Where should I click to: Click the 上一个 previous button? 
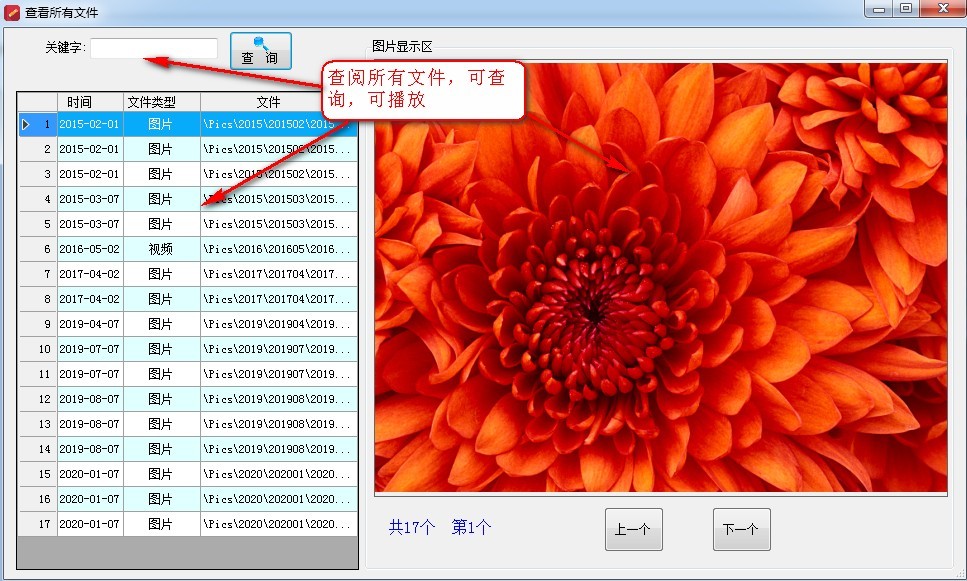[633, 529]
